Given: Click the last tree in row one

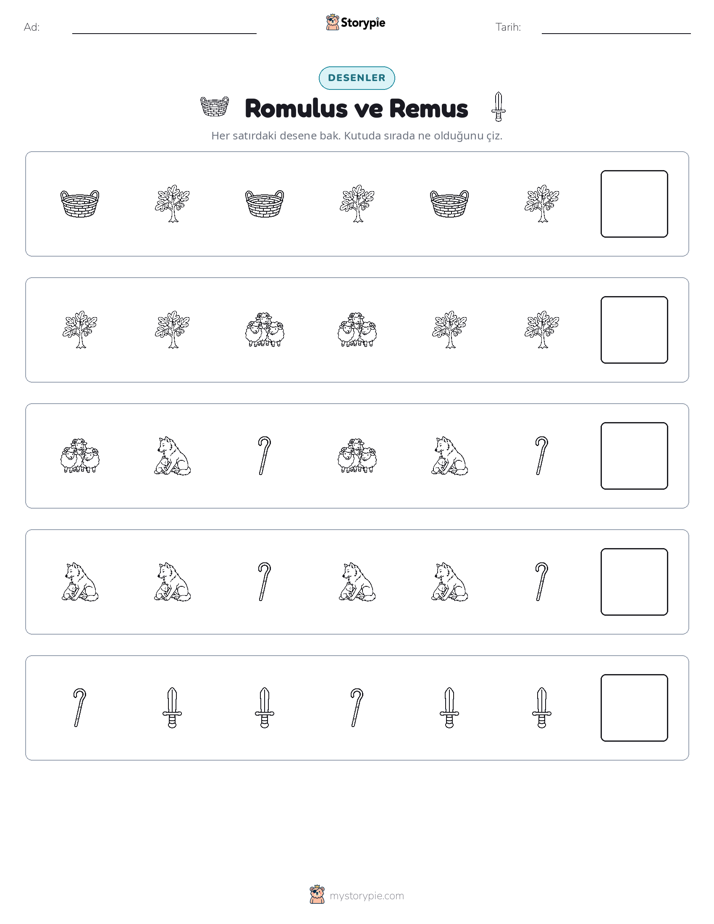Looking at the screenshot, I should click(542, 203).
